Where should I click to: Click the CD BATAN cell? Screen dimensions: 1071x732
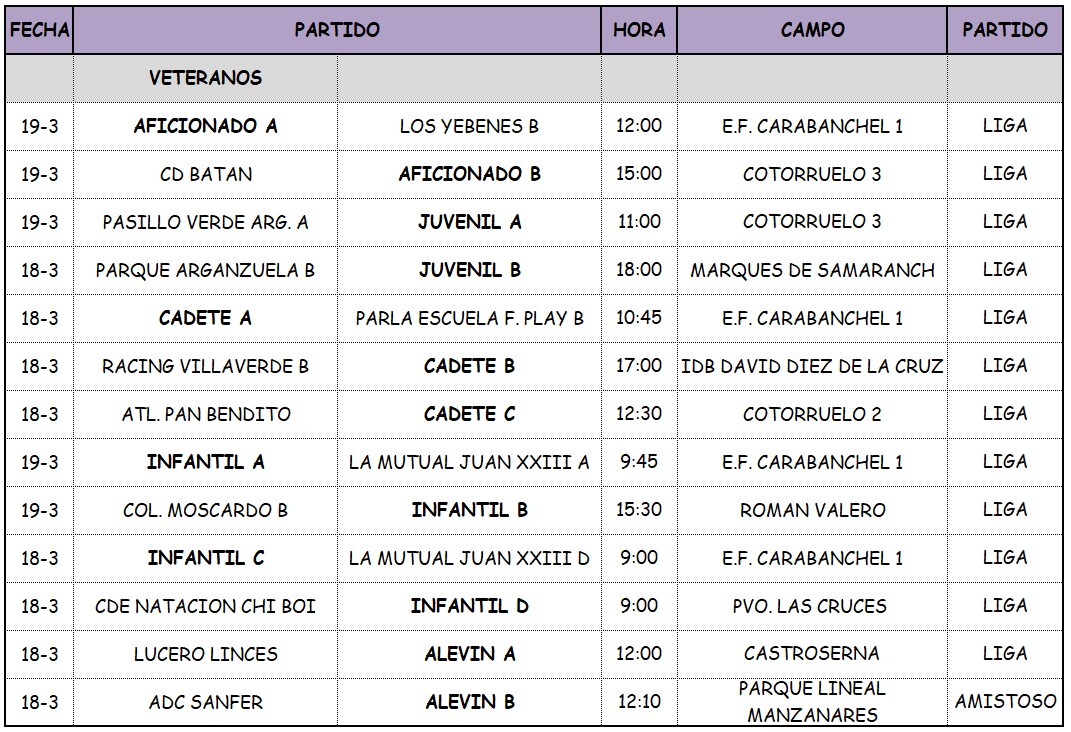(206, 175)
